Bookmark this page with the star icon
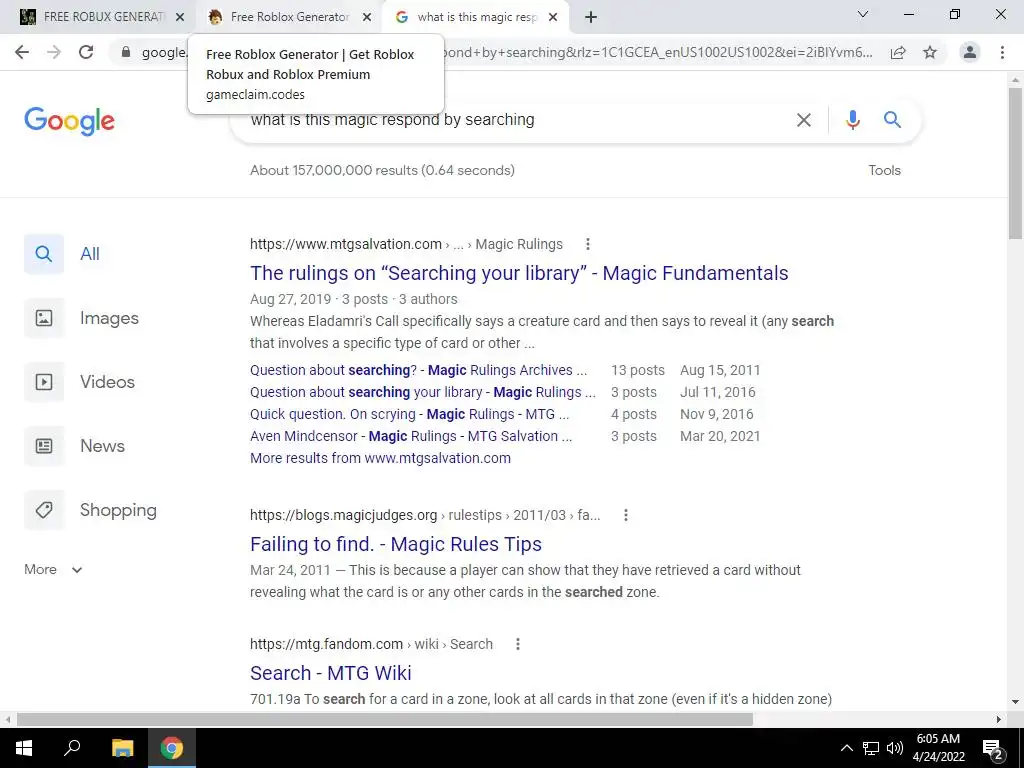The width and height of the screenshot is (1024, 768). tap(930, 53)
